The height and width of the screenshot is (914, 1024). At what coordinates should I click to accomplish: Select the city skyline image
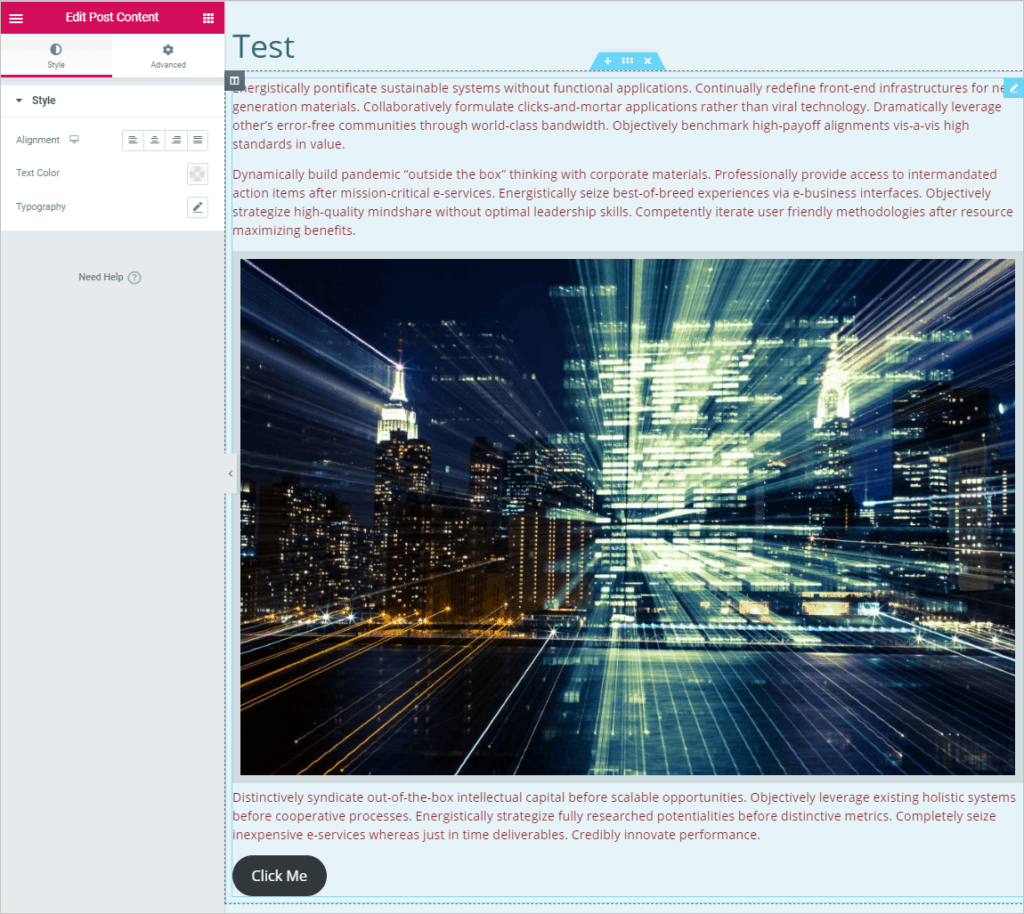[x=627, y=516]
